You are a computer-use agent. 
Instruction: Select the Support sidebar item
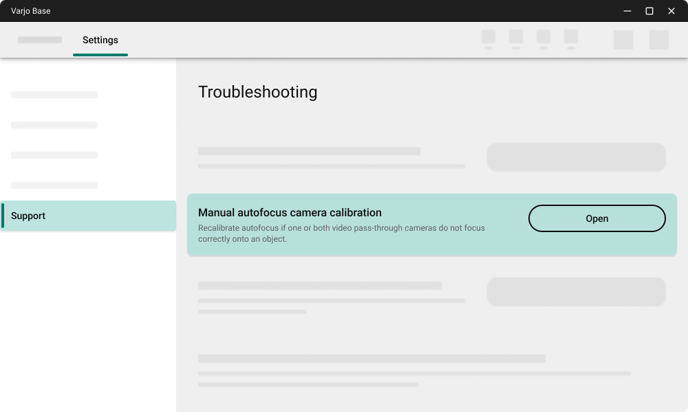point(88,216)
